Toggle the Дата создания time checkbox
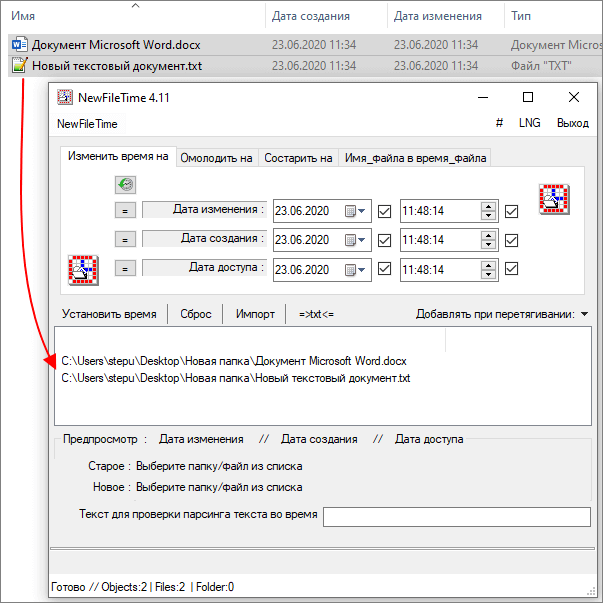Viewport: 603px width, 603px height. (511, 240)
